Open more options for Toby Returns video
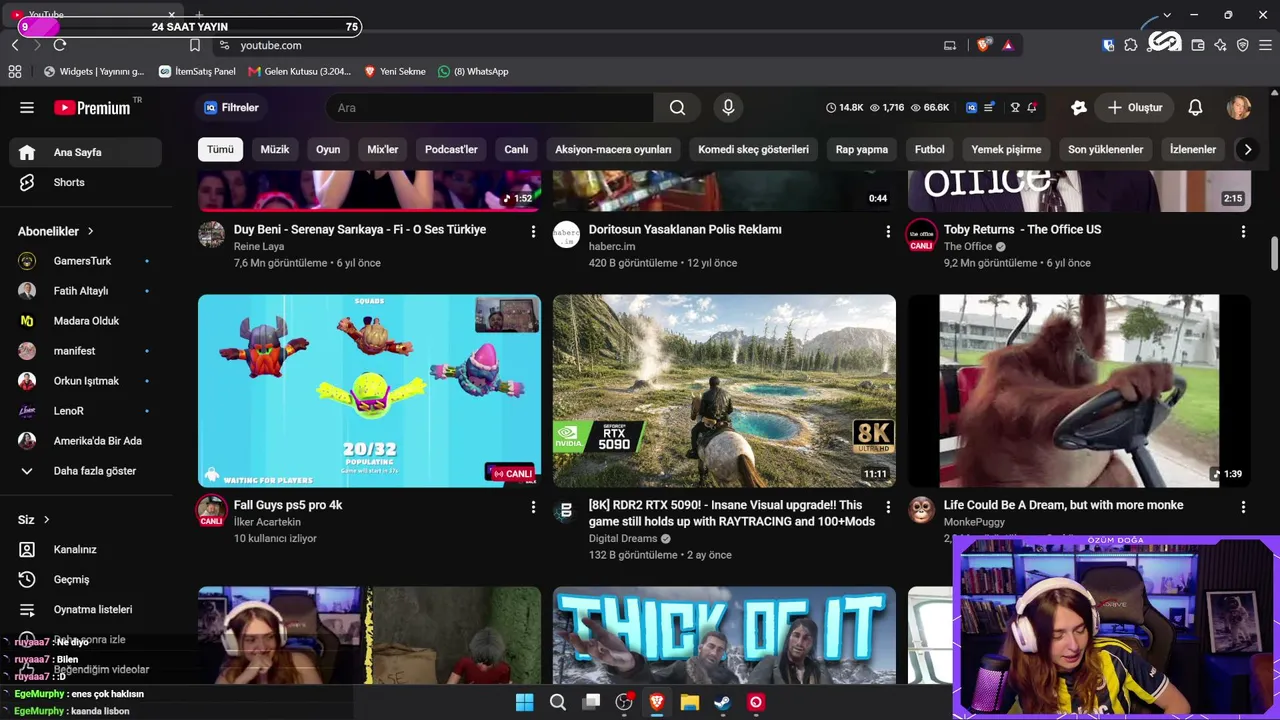1280x720 pixels. tap(1243, 231)
